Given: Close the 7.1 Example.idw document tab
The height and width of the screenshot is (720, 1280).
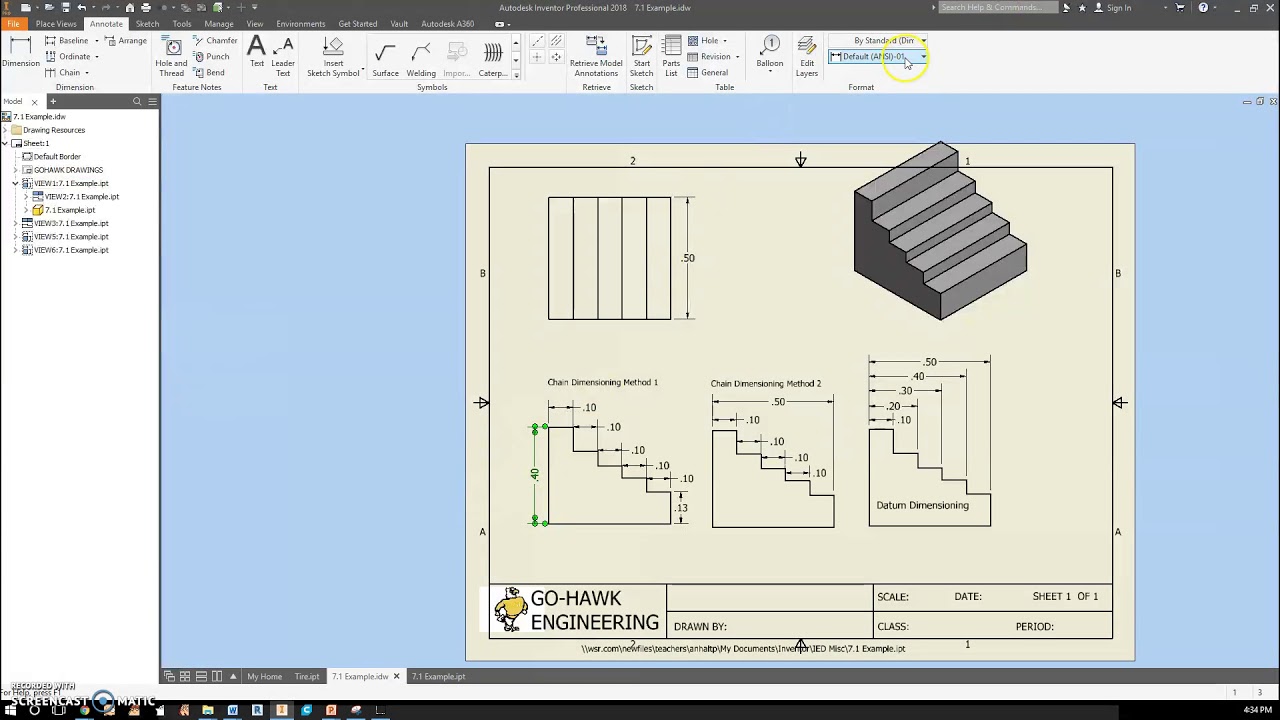Looking at the screenshot, I should pos(396,677).
